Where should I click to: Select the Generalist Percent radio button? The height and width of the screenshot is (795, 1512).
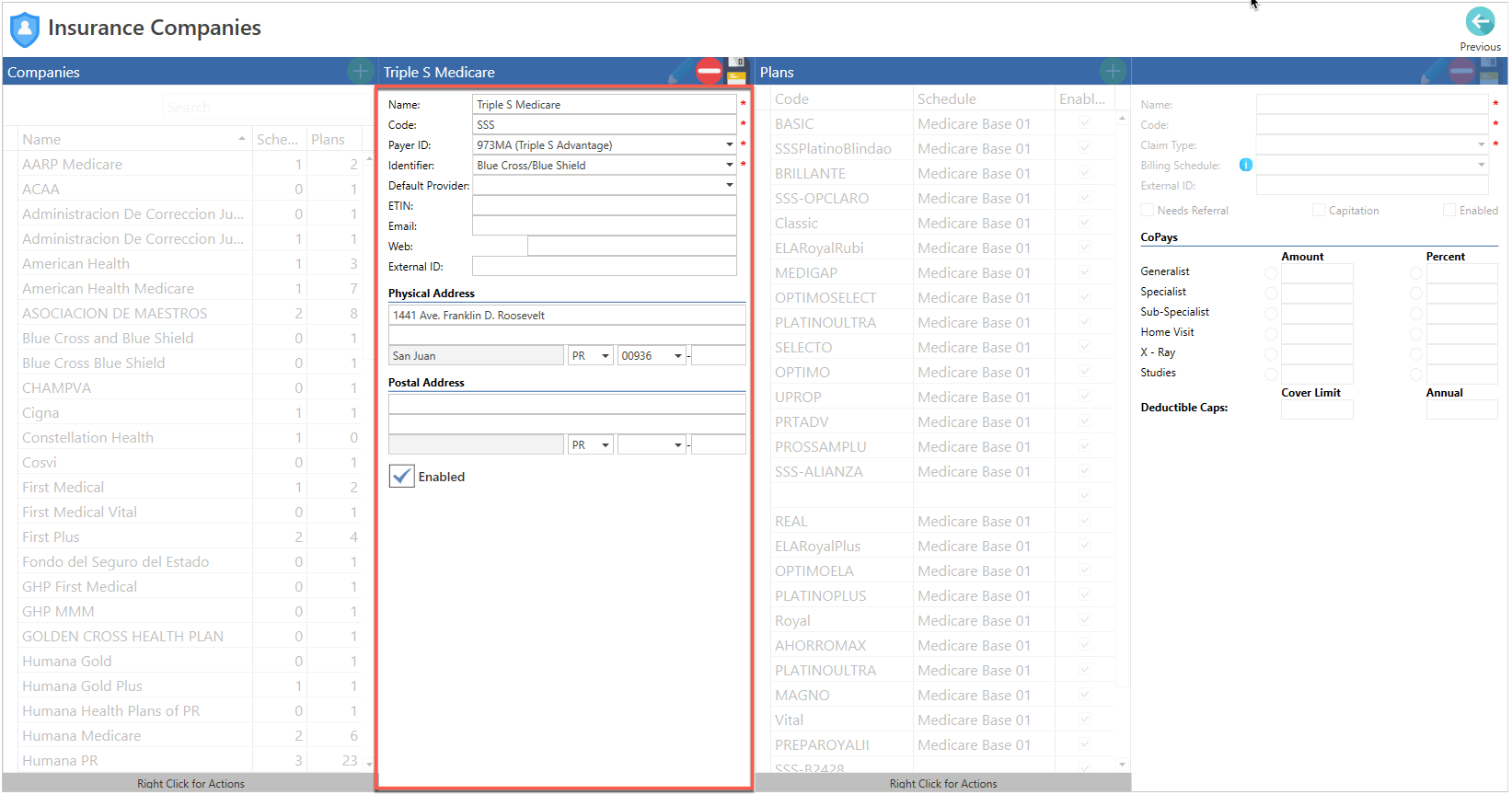[1416, 273]
